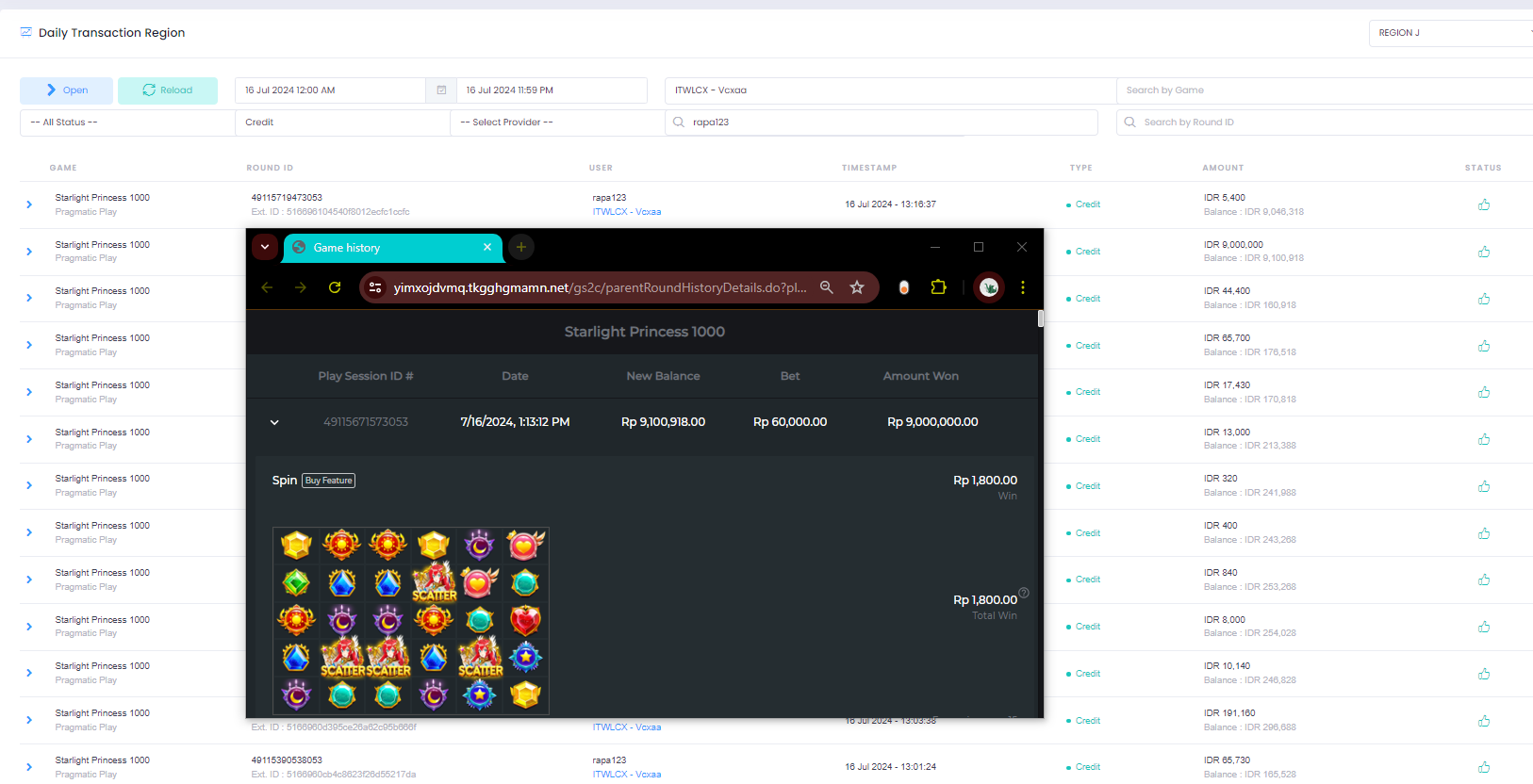
Task: Bookmark this page with the star icon
Action: [857, 287]
